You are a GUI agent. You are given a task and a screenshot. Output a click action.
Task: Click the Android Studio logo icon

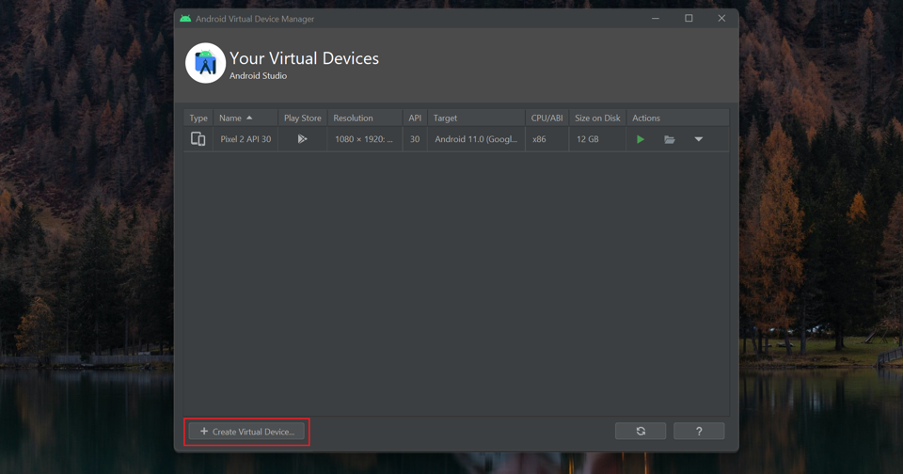205,63
